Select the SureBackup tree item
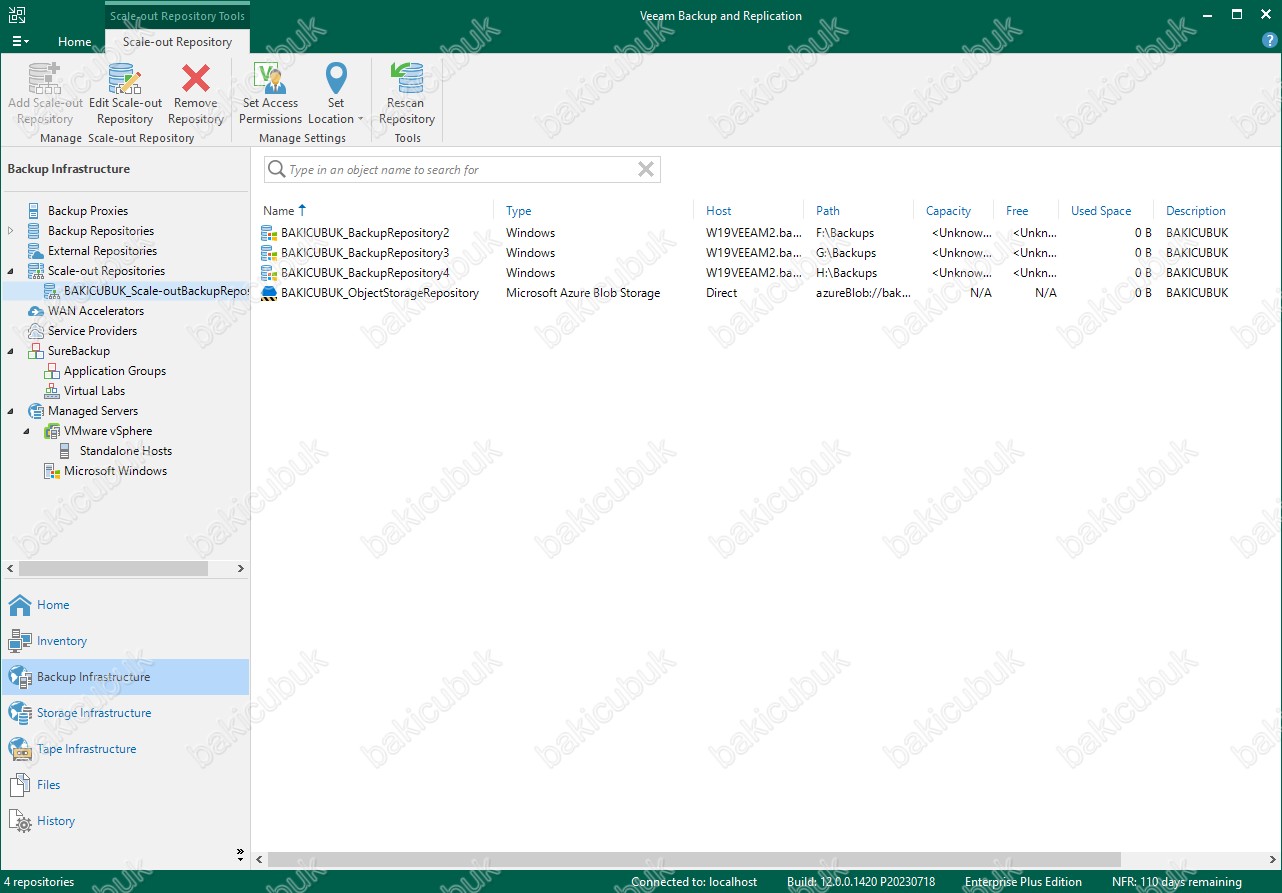This screenshot has width=1282, height=893. [x=79, y=351]
